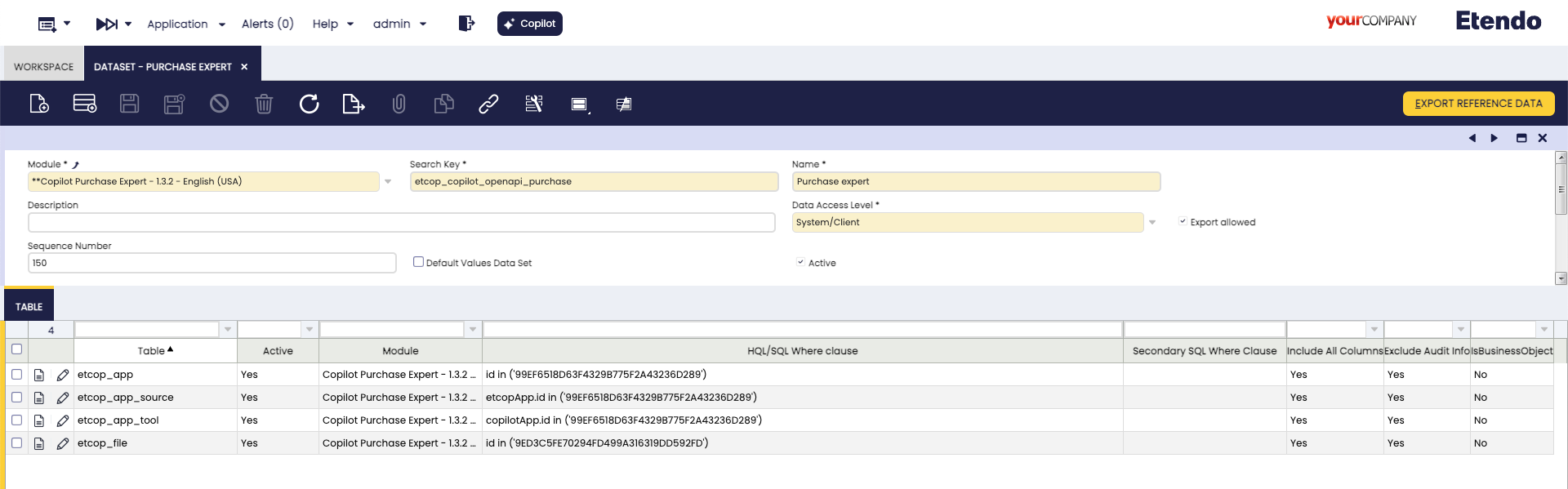This screenshot has height=489, width=1568.
Task: Toggle the Export allowed checkbox
Action: 1183,221
